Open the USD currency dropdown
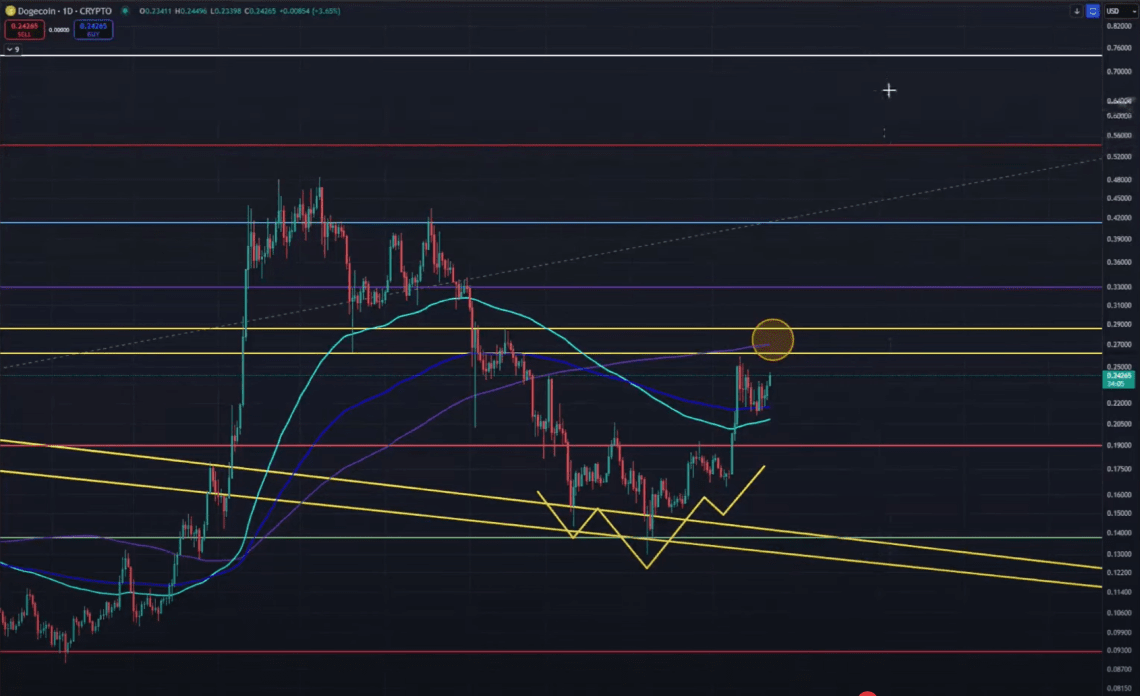This screenshot has height=696, width=1140. click(1120, 11)
